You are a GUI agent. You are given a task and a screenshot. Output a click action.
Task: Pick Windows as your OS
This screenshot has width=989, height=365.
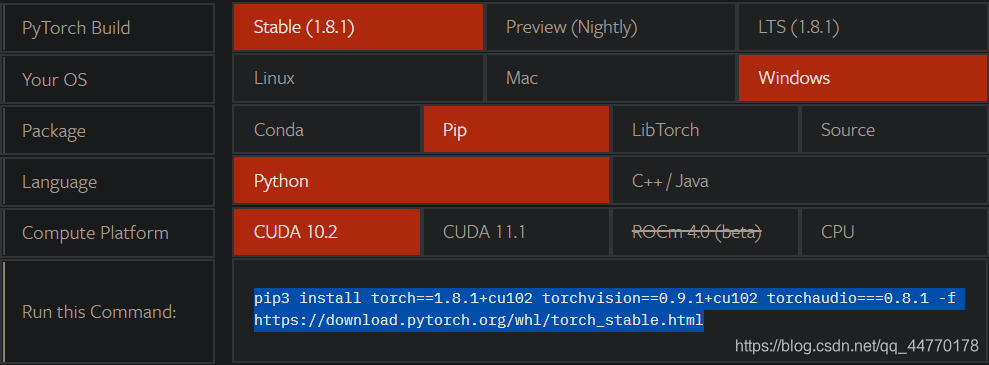pos(862,78)
